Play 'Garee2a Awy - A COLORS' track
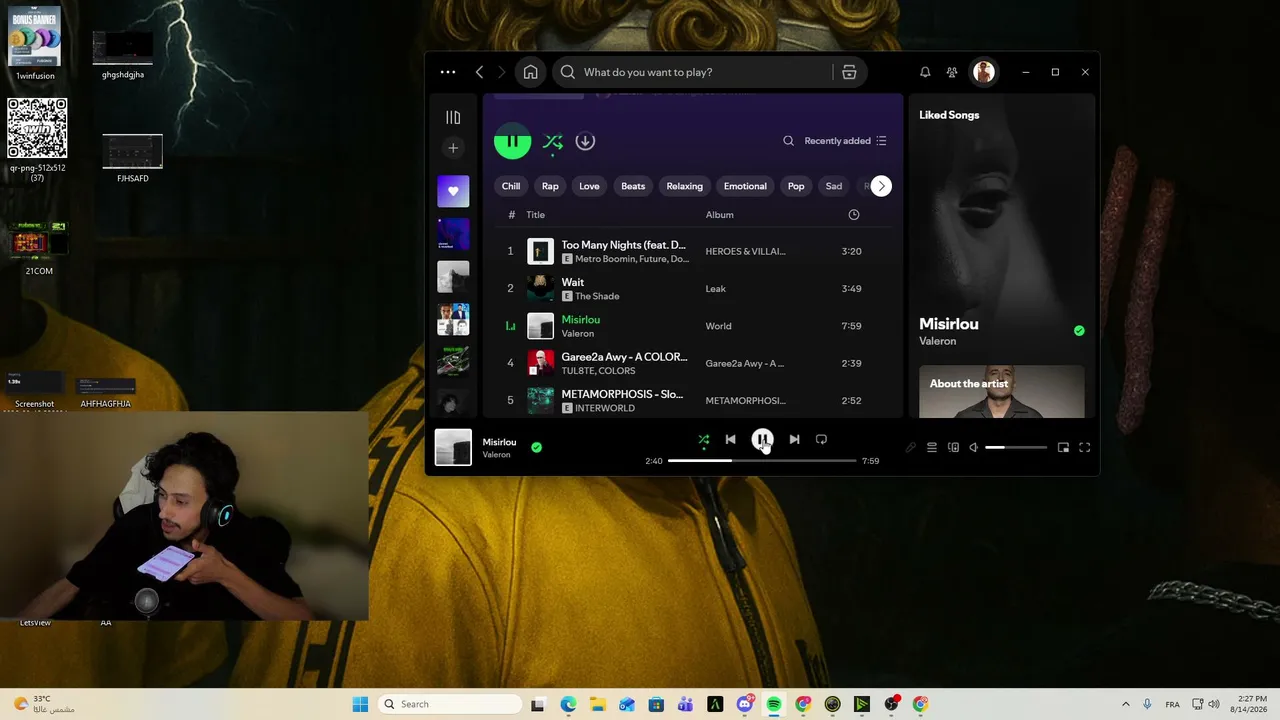The width and height of the screenshot is (1280, 720). [624, 357]
